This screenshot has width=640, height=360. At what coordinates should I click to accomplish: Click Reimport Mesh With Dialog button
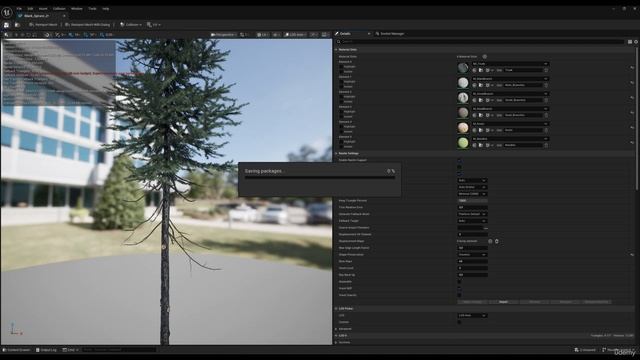tap(87, 25)
